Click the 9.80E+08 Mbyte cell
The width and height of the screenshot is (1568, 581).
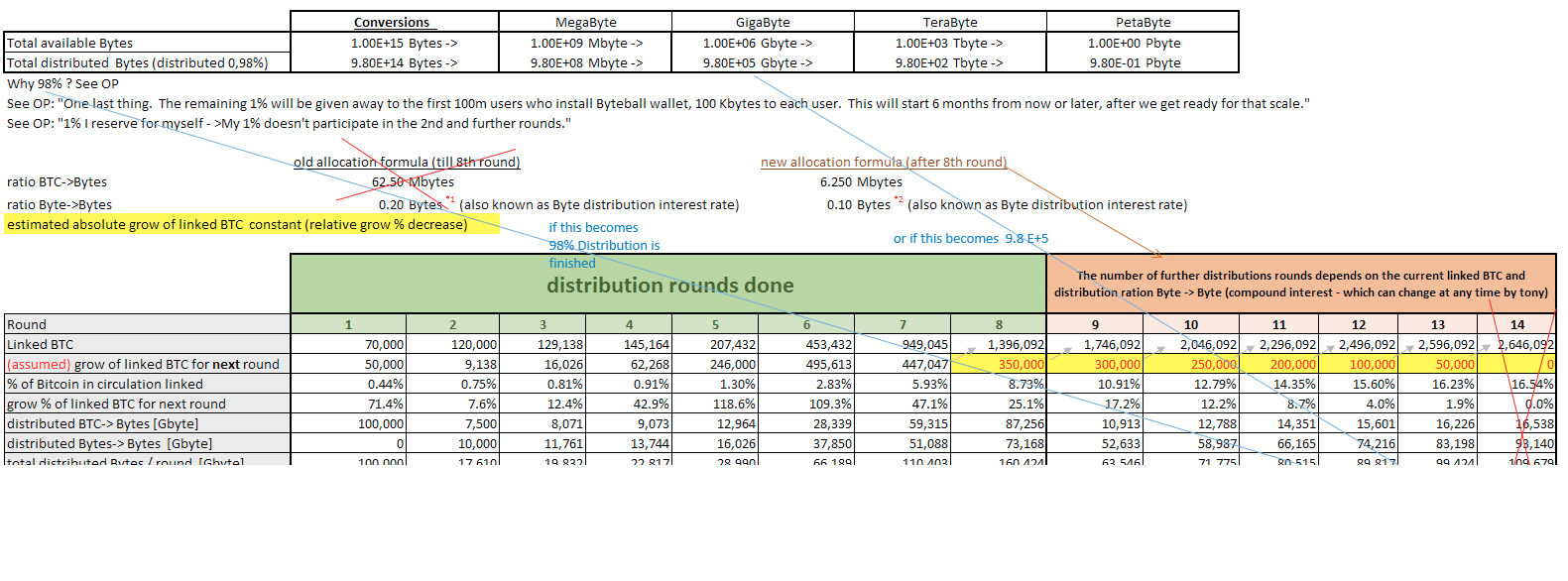click(x=585, y=62)
